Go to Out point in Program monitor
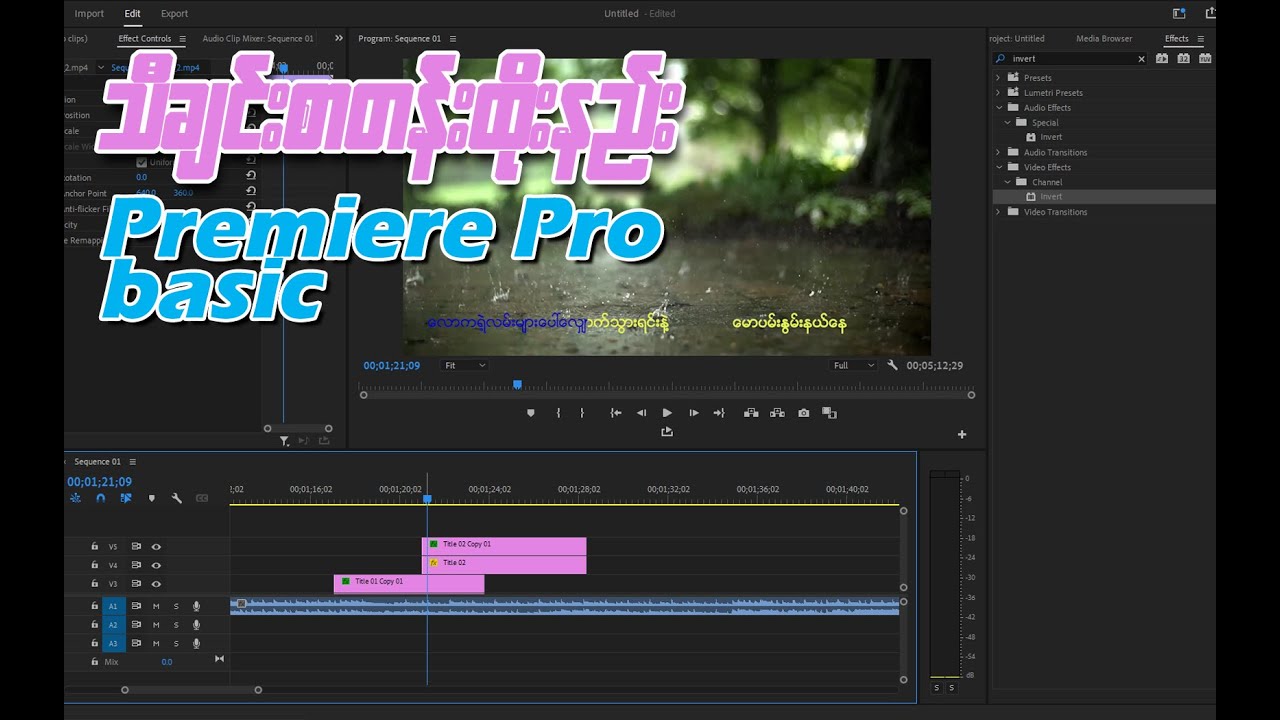 [719, 413]
